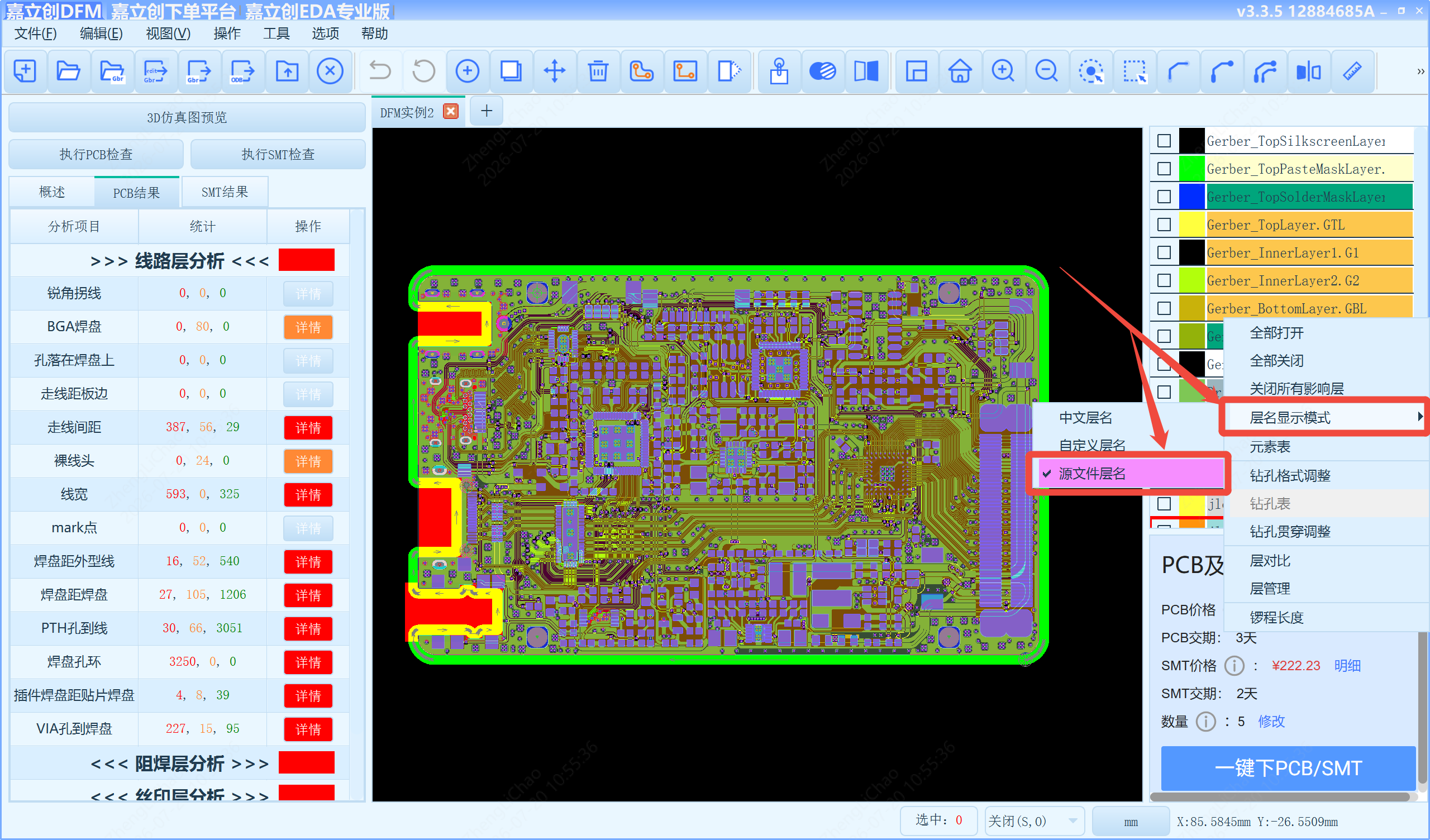Click the zoom out magnifier icon

tap(1046, 71)
